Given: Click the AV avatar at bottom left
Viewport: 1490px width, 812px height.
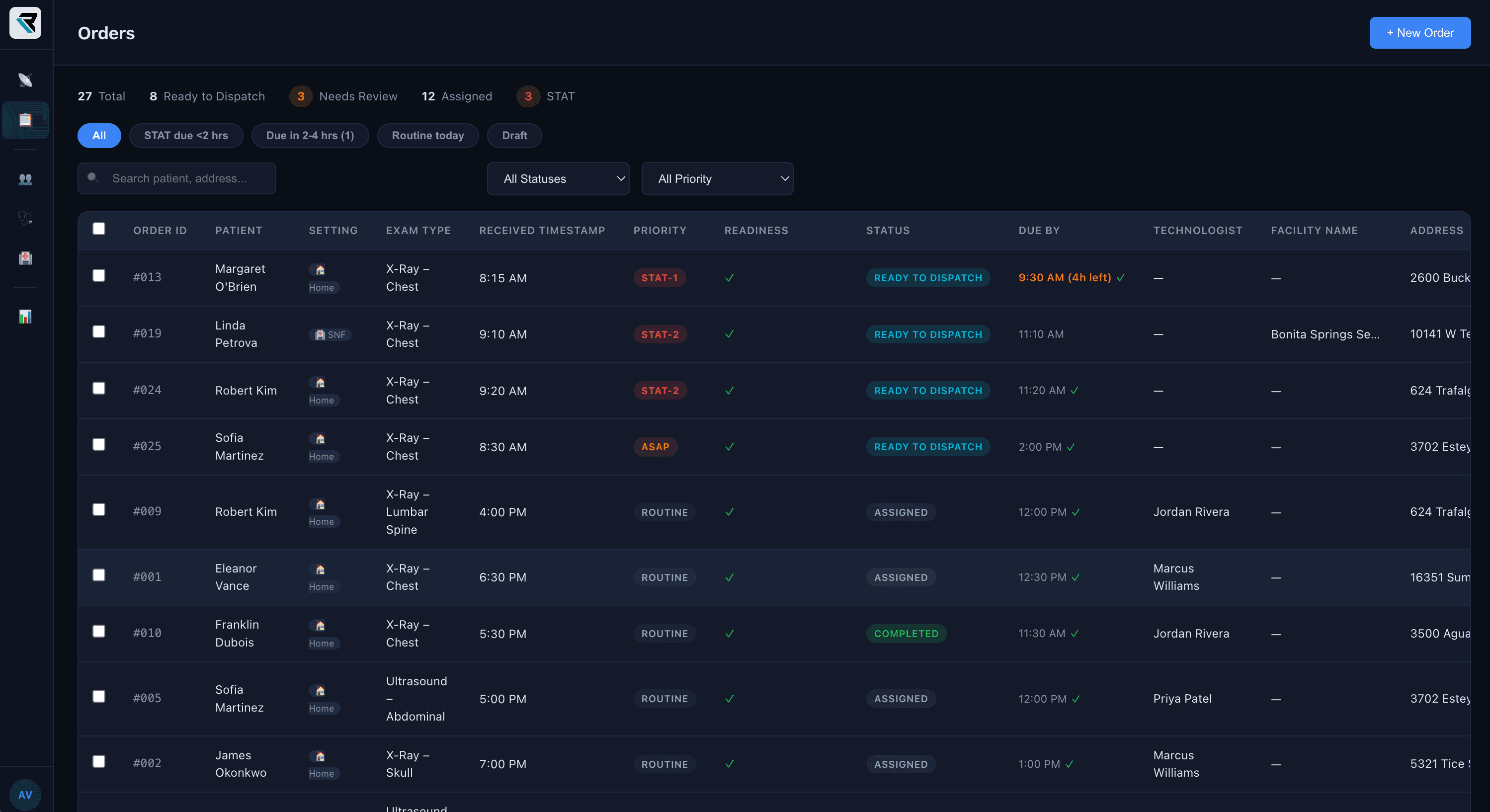Looking at the screenshot, I should pyautogui.click(x=25, y=794).
